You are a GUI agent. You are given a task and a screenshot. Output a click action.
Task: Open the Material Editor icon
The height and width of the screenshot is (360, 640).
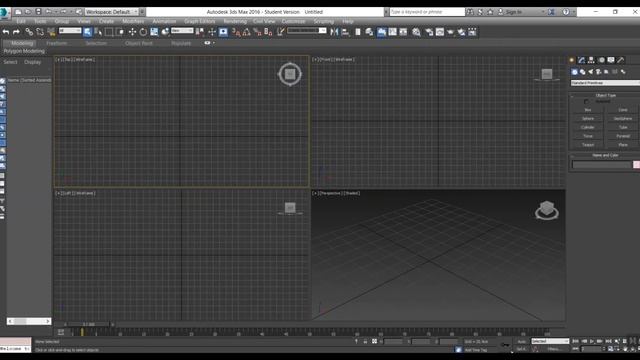tap(416, 32)
